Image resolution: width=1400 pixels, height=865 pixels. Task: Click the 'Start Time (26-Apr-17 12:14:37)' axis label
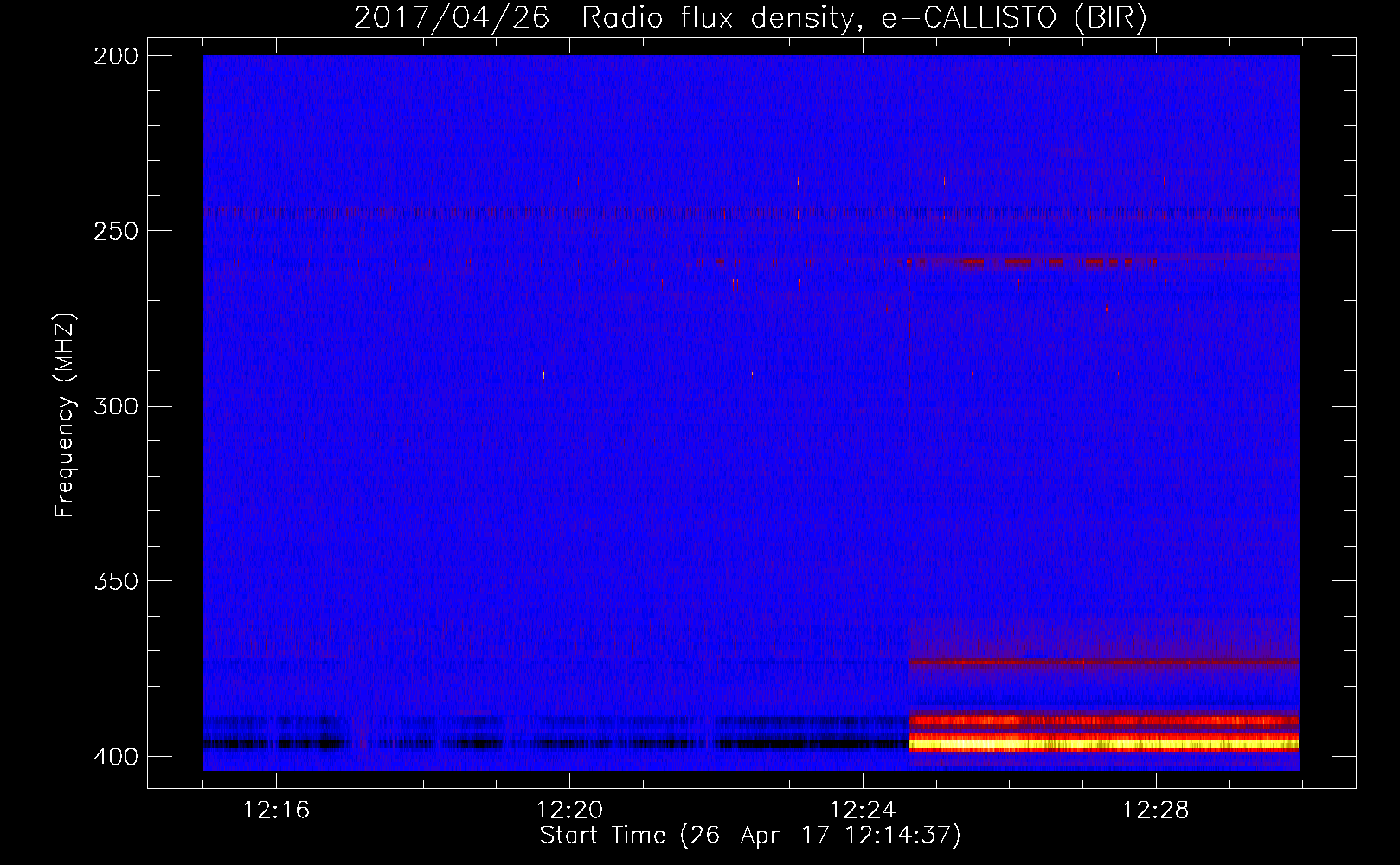click(750, 836)
